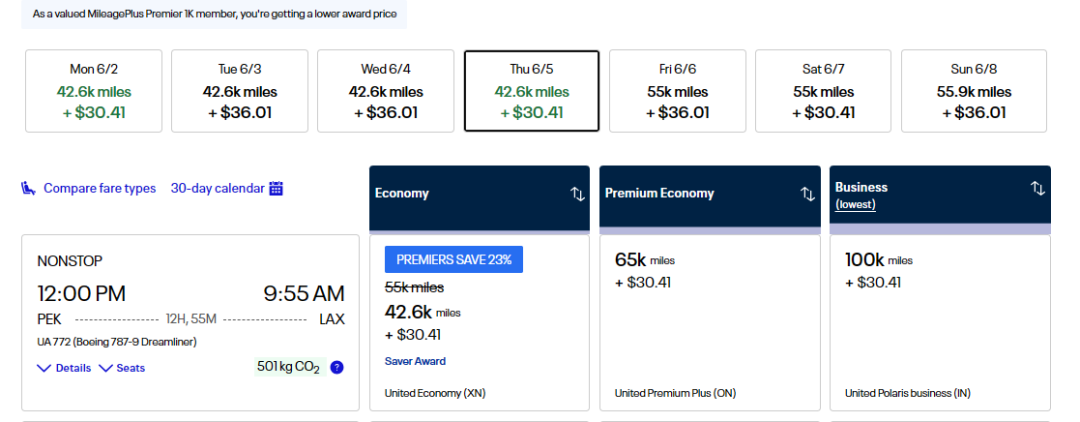Click the seat icon beside Compare fare types
1080x422 pixels.
28,188
